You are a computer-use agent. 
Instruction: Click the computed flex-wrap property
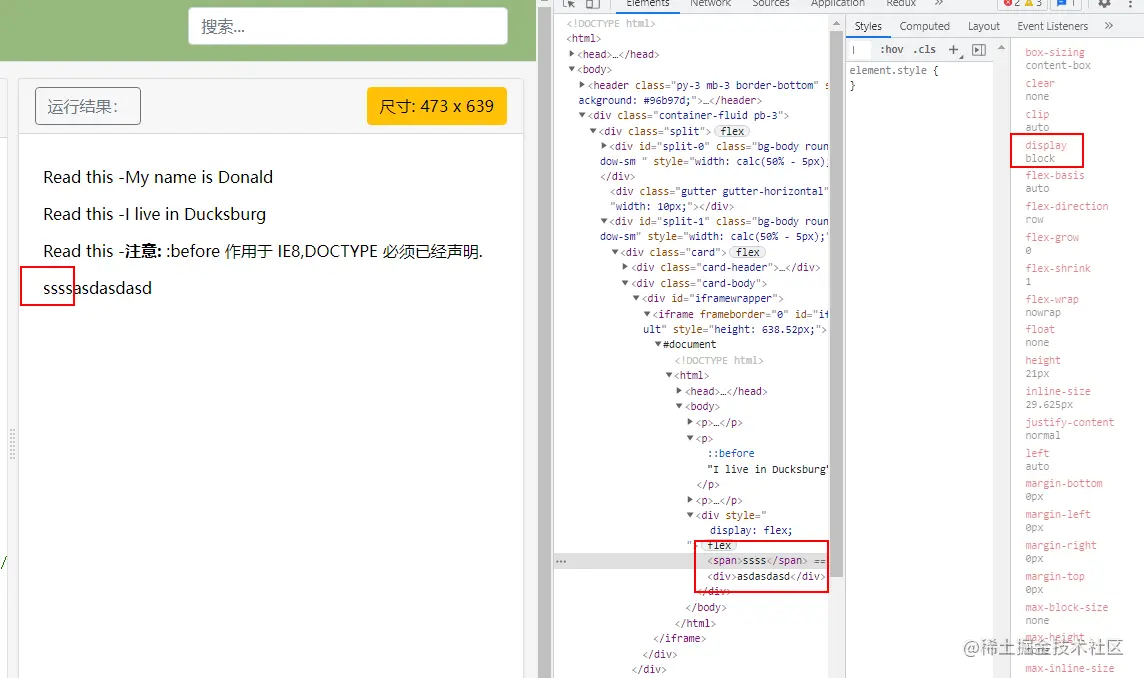(1051, 299)
